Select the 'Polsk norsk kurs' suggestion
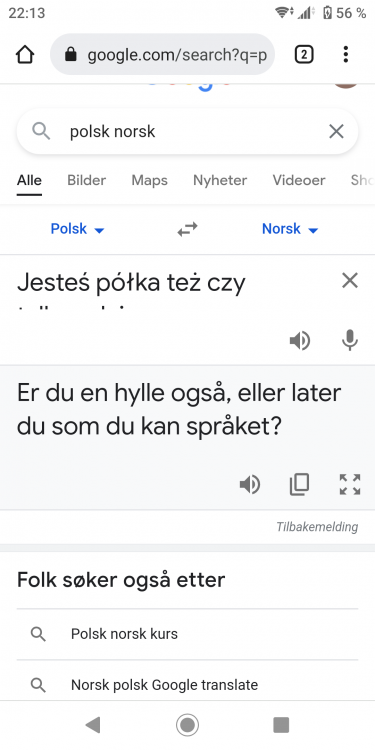The image size is (375, 750). coord(188,634)
